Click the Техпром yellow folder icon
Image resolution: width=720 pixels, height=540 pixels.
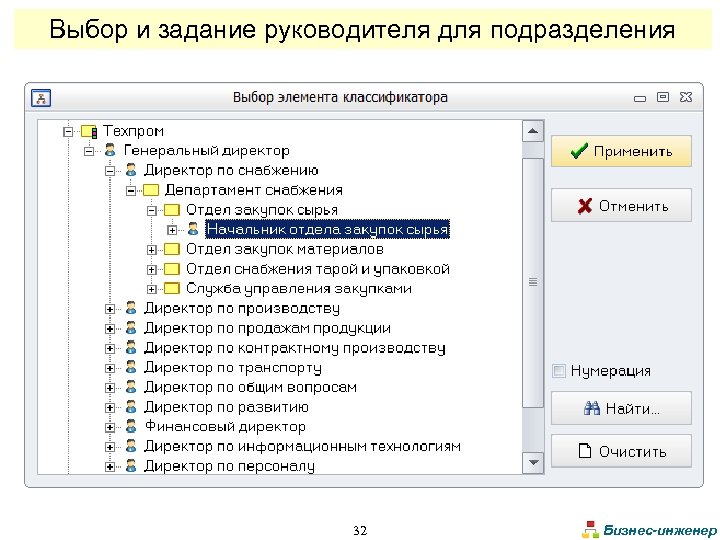click(89, 132)
